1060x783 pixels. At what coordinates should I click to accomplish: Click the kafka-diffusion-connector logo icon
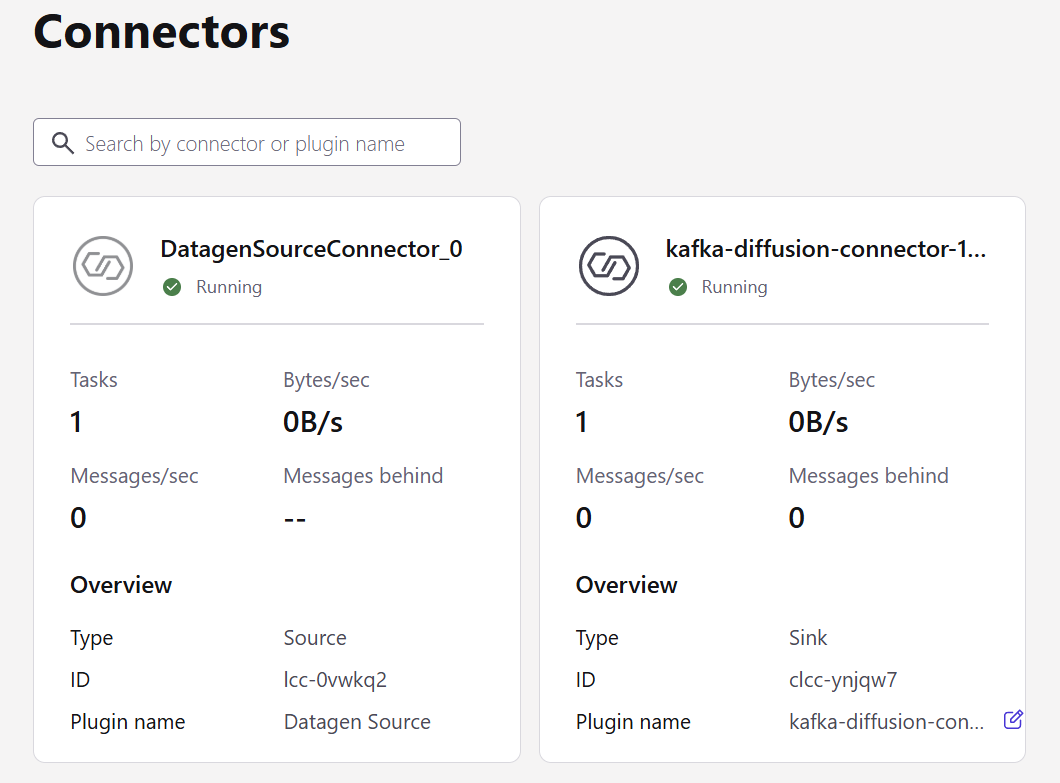point(609,266)
